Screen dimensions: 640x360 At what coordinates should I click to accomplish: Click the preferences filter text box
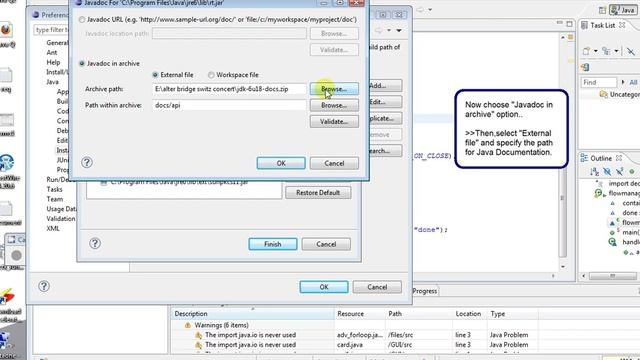(x=51, y=30)
